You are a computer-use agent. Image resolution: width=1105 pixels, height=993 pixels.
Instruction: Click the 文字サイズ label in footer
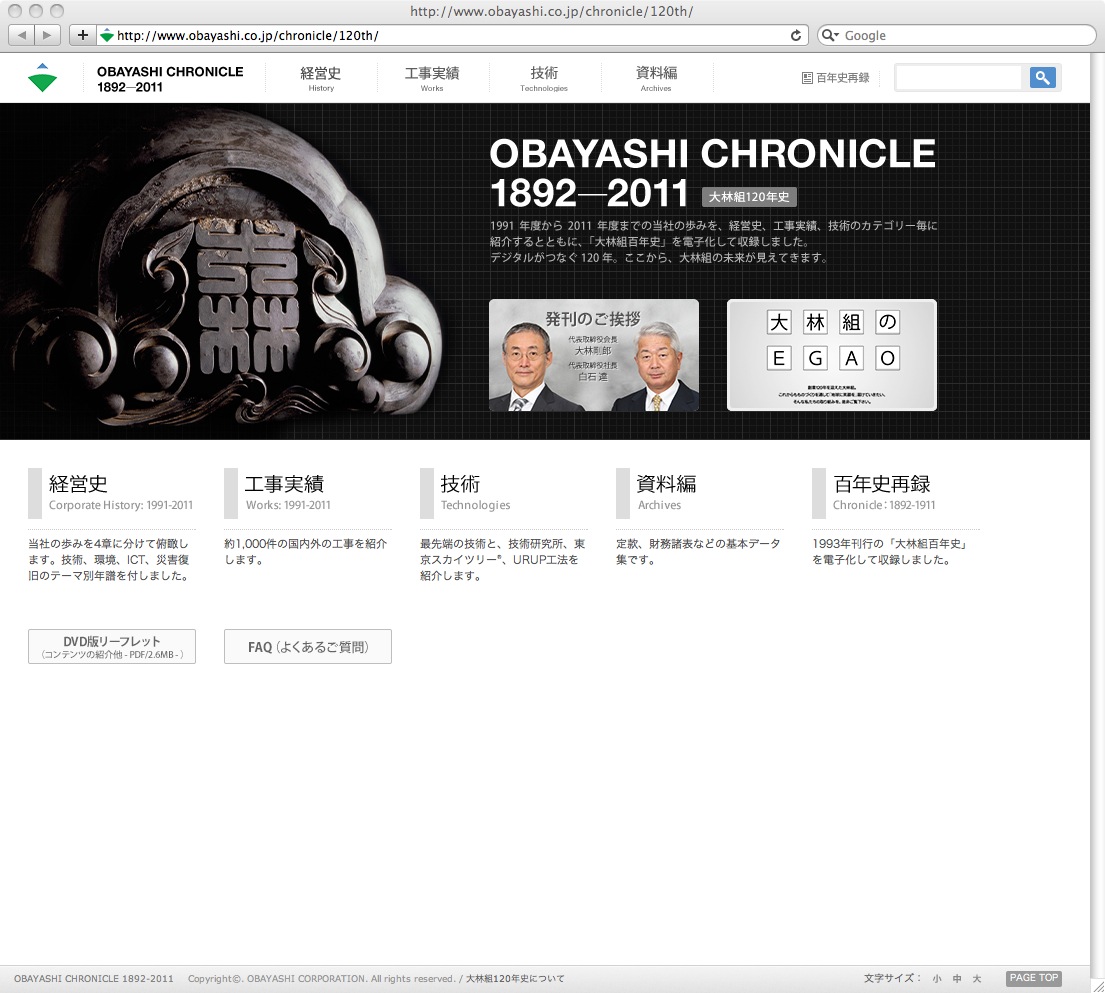[891, 978]
